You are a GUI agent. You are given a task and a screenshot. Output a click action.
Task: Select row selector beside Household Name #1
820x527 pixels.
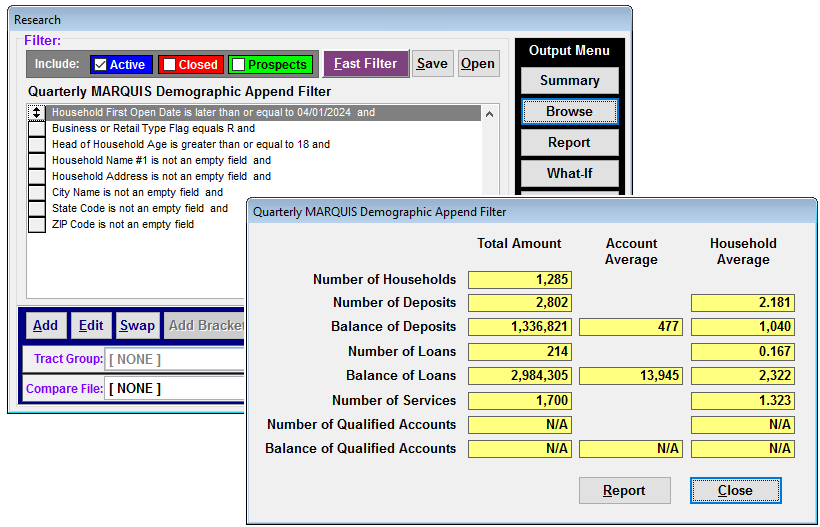click(36, 161)
